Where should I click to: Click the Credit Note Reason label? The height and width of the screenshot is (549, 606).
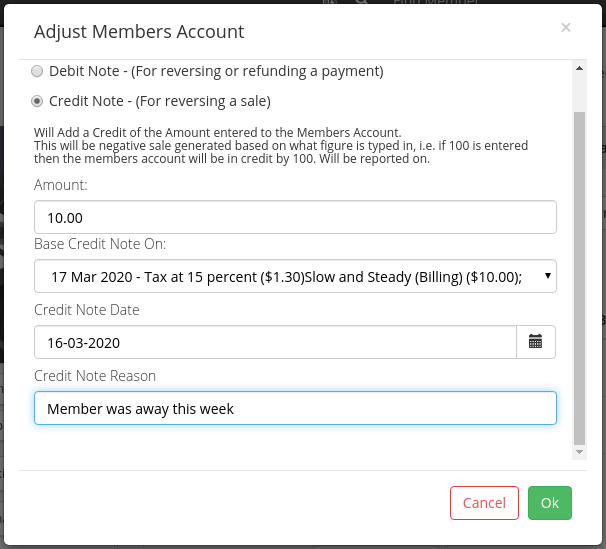95,376
